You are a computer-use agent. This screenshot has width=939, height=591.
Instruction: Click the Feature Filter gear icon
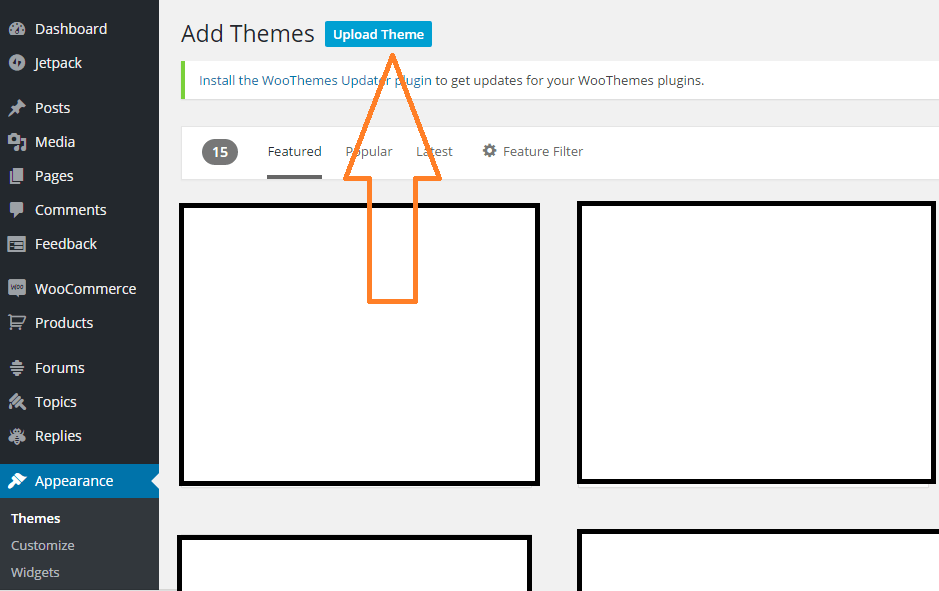point(489,151)
